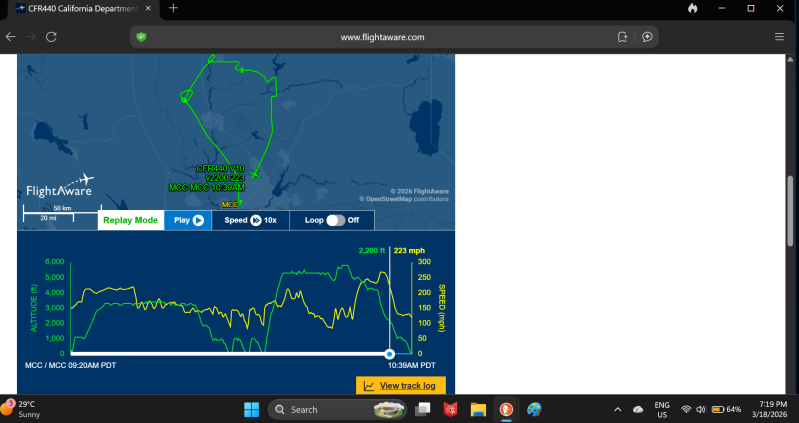Viewport: 799px width, 423px height.
Task: Click the duck AI chat icon
Action: coord(647,37)
